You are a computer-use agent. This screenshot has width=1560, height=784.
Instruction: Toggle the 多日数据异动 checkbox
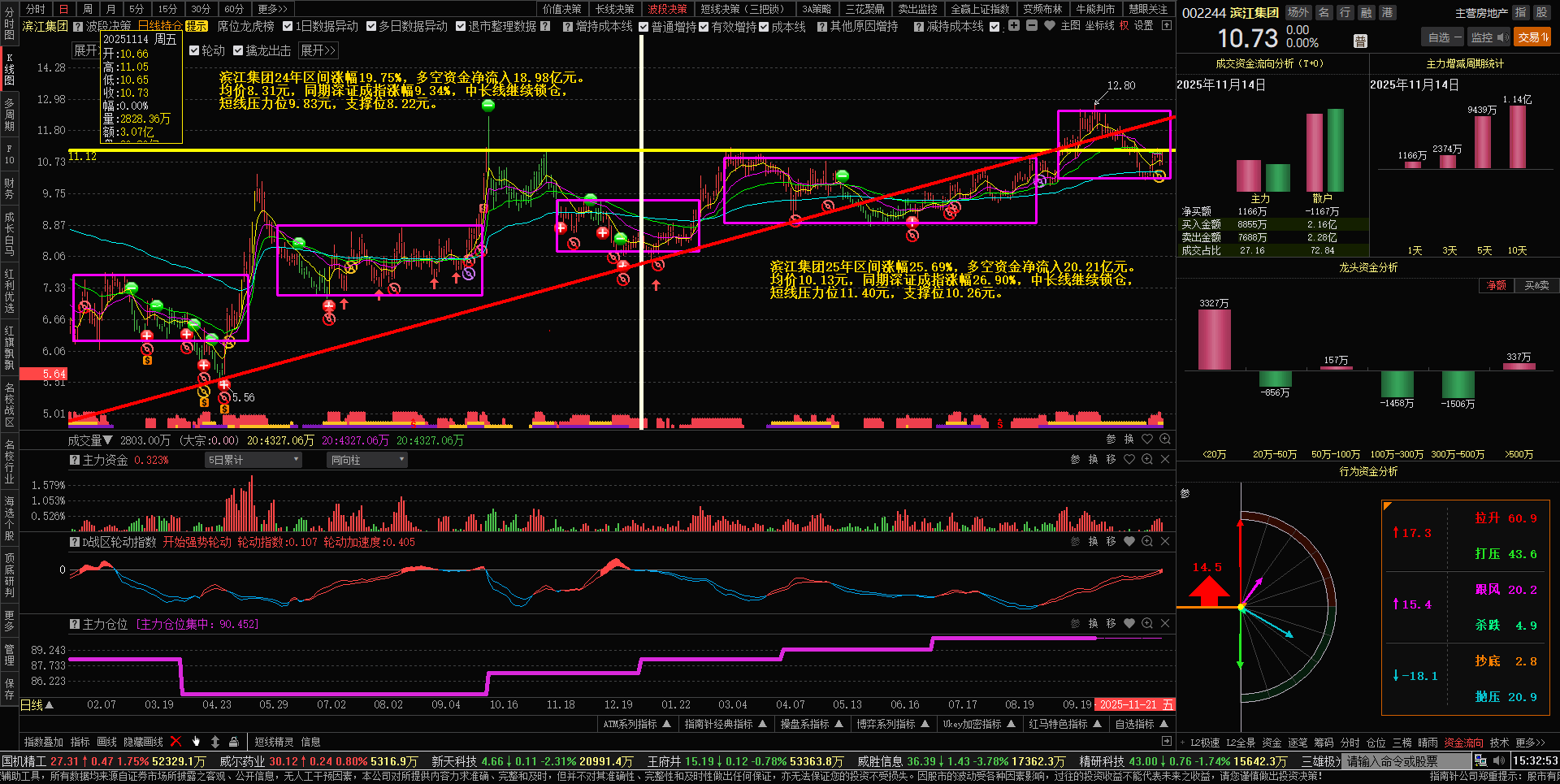(371, 26)
